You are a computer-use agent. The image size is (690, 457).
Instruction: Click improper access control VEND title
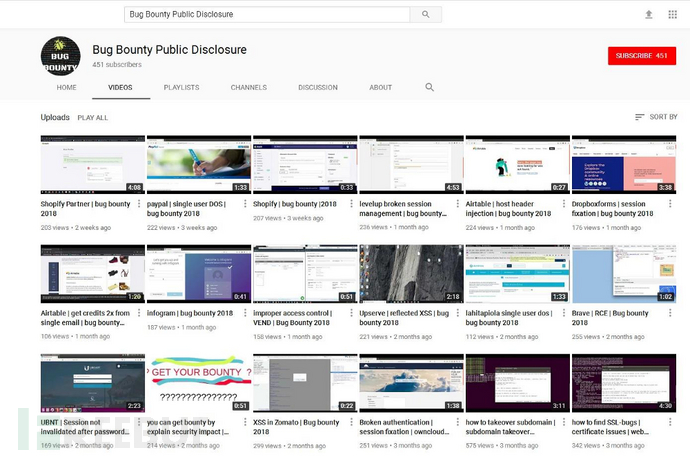[x=293, y=318]
